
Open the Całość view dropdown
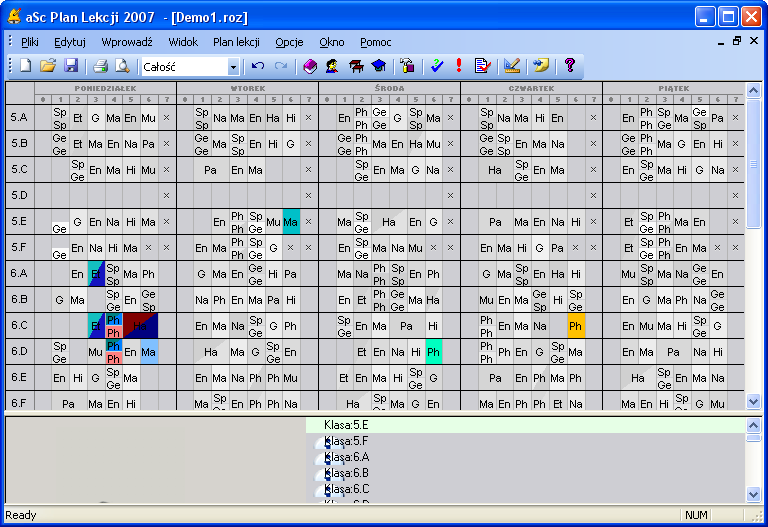pyautogui.click(x=233, y=67)
